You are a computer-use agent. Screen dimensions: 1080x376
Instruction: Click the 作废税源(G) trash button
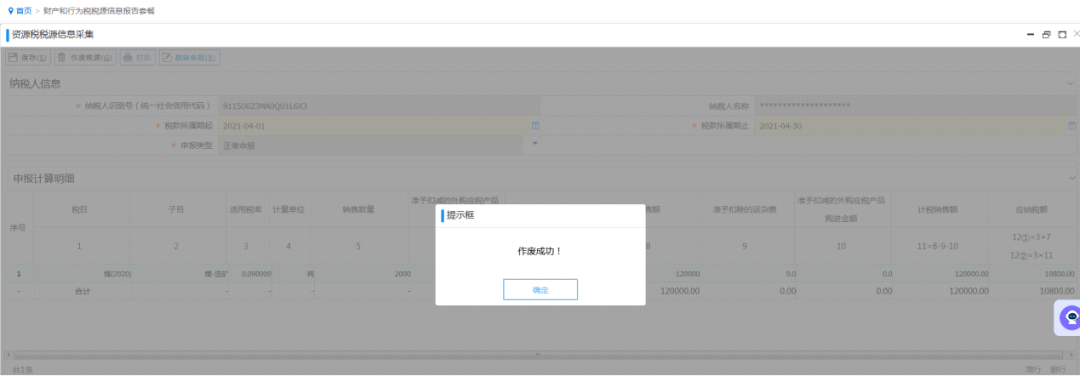(85, 58)
